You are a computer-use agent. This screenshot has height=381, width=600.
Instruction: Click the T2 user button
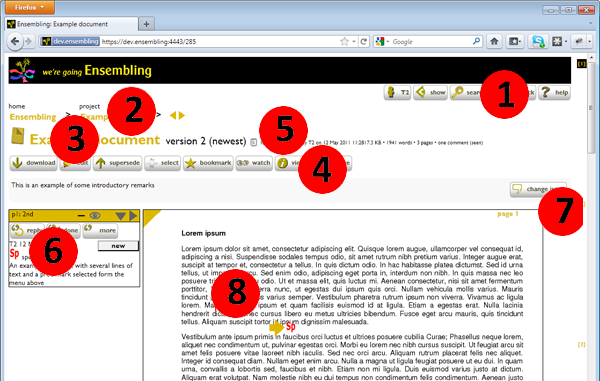pyautogui.click(x=398, y=93)
